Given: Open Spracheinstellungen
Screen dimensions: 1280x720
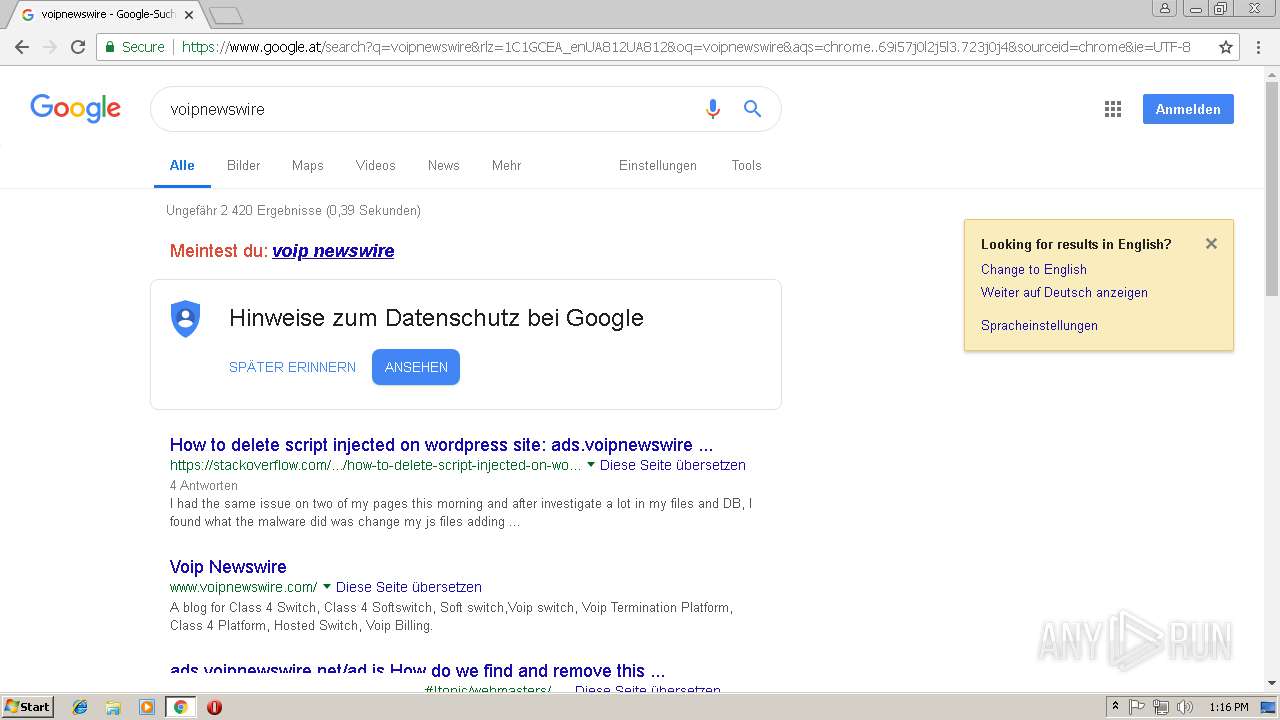Looking at the screenshot, I should 1039,325.
